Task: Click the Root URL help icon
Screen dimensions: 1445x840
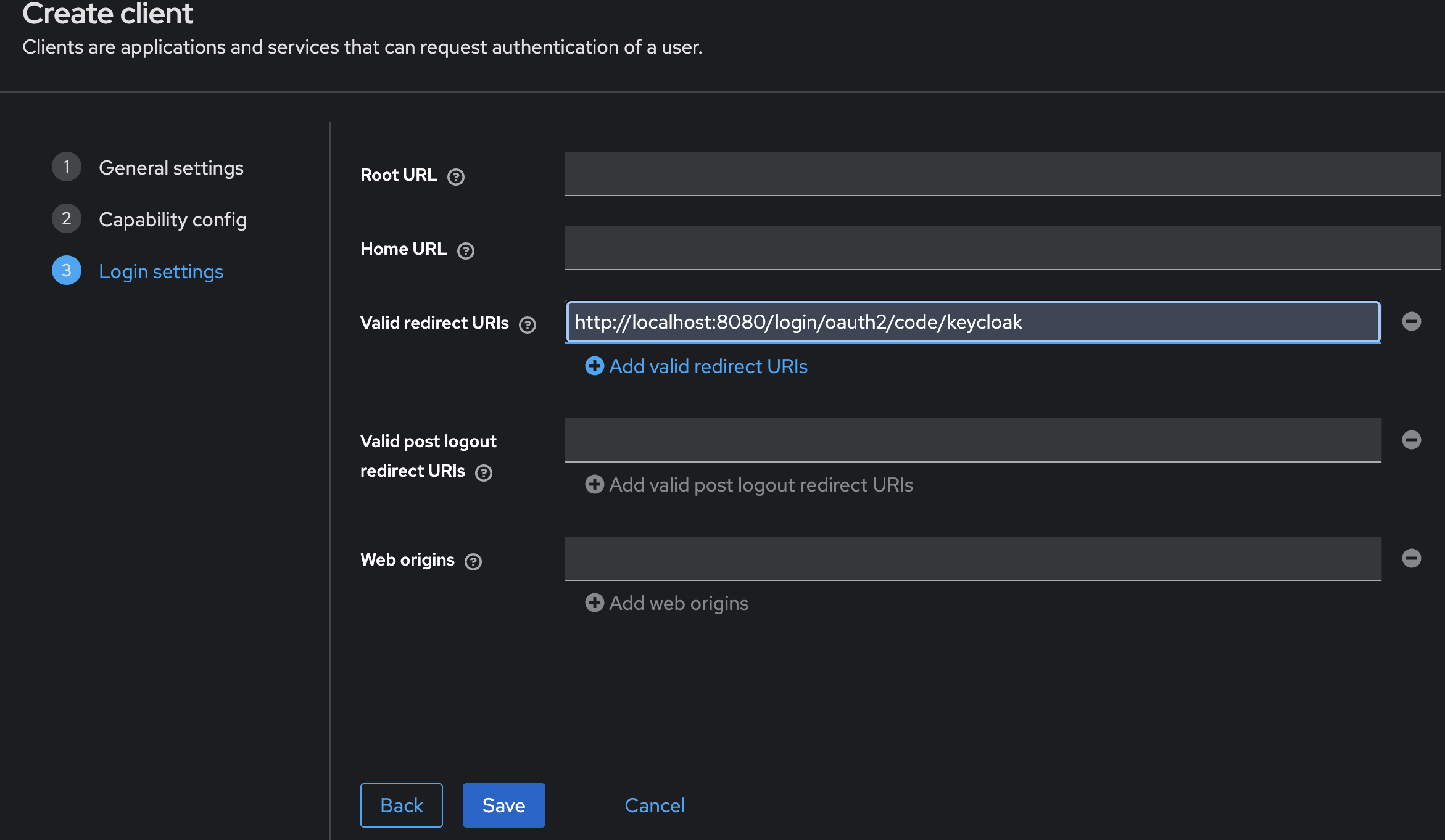Action: (x=455, y=177)
